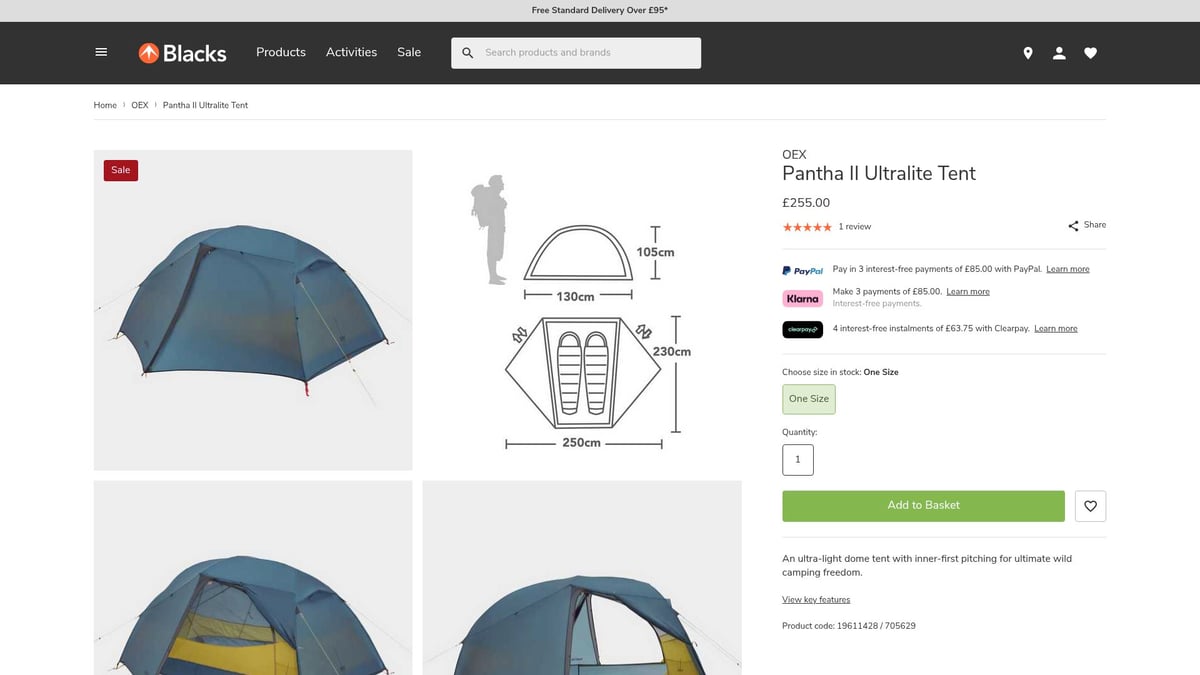Open the hamburger navigation menu
Screen dimensions: 1200x675
100,52
